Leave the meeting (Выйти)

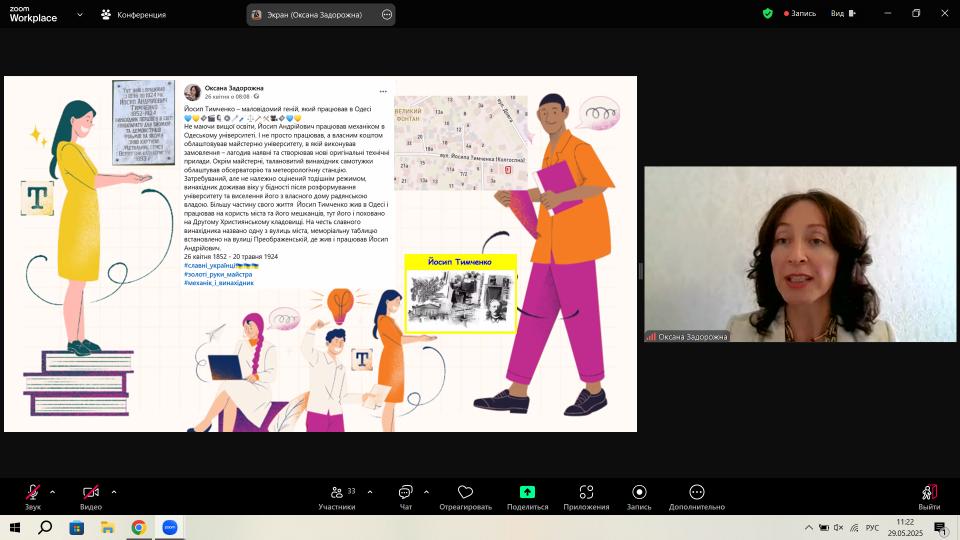point(929,497)
